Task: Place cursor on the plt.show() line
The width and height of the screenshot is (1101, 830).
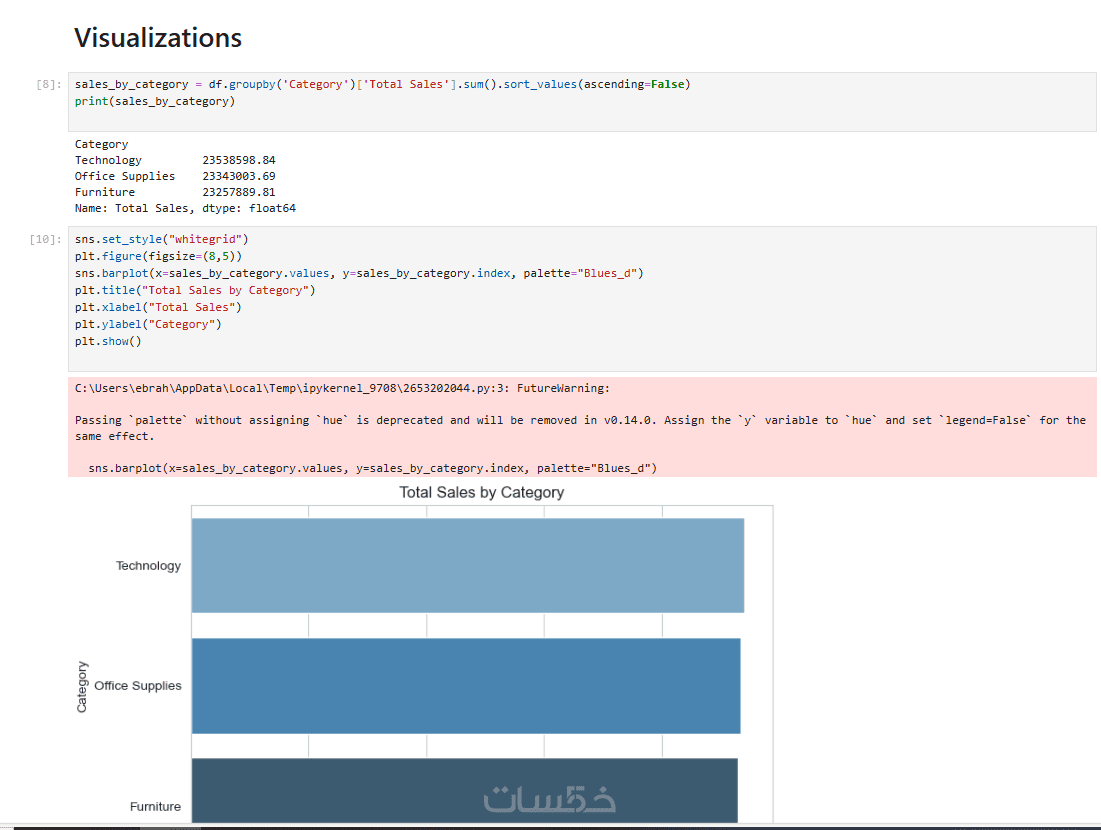Action: coord(108,342)
